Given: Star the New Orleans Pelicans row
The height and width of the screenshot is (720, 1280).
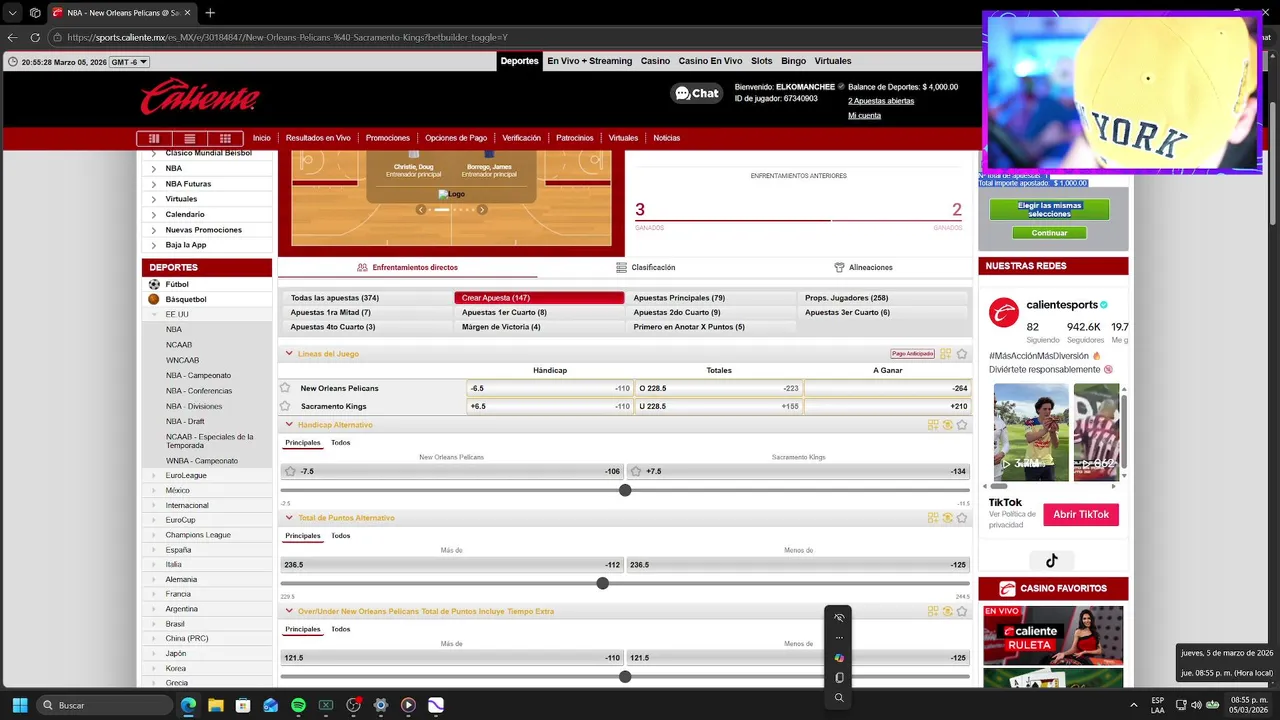Looking at the screenshot, I should pos(285,388).
